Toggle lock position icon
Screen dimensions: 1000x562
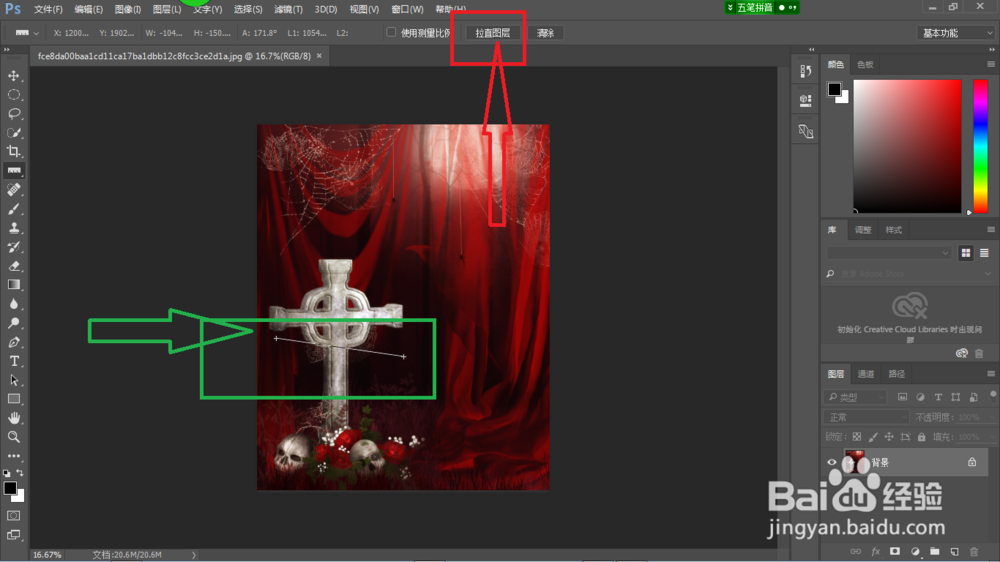pos(889,437)
